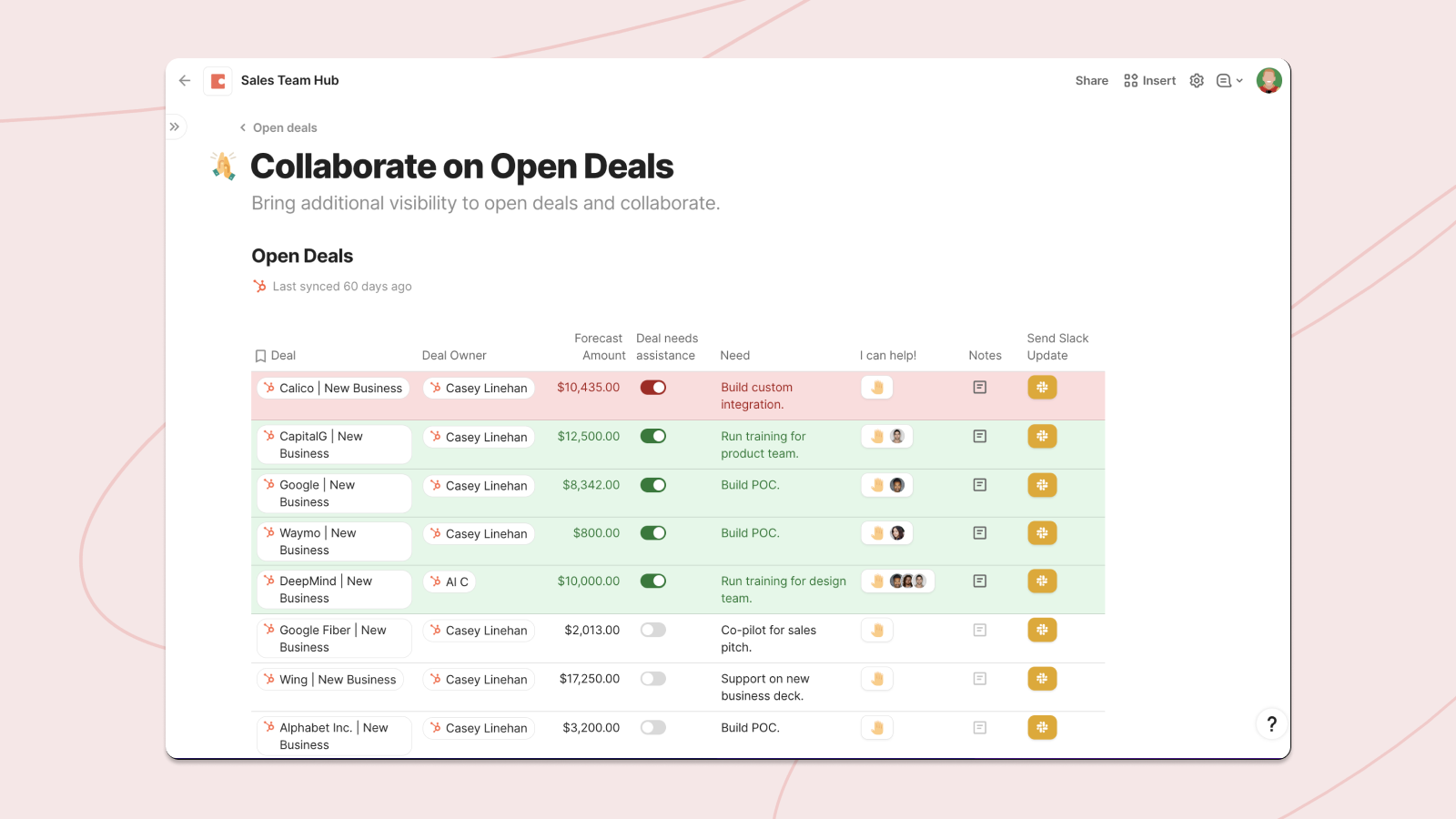Click the HubSpot sync icon next to Last synced

[x=259, y=286]
